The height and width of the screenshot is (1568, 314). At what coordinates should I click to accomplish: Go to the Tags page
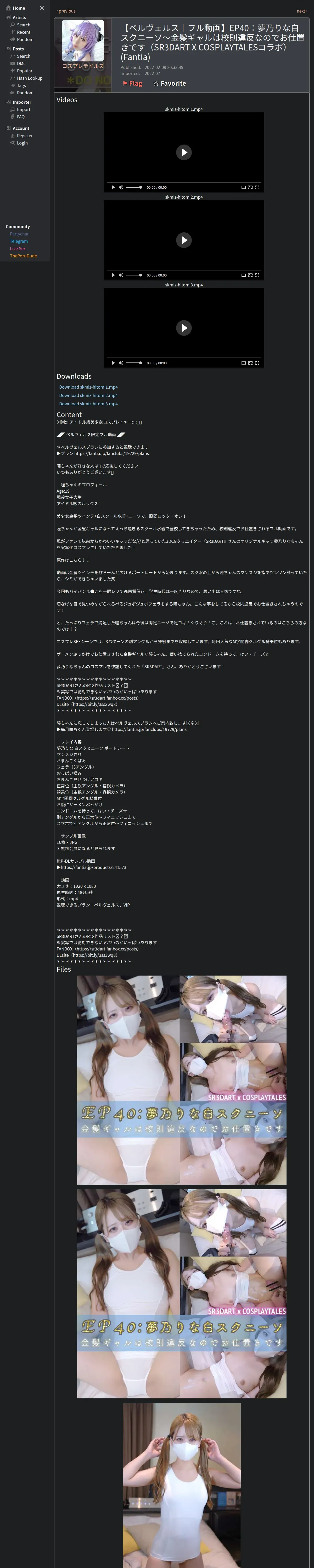click(21, 85)
